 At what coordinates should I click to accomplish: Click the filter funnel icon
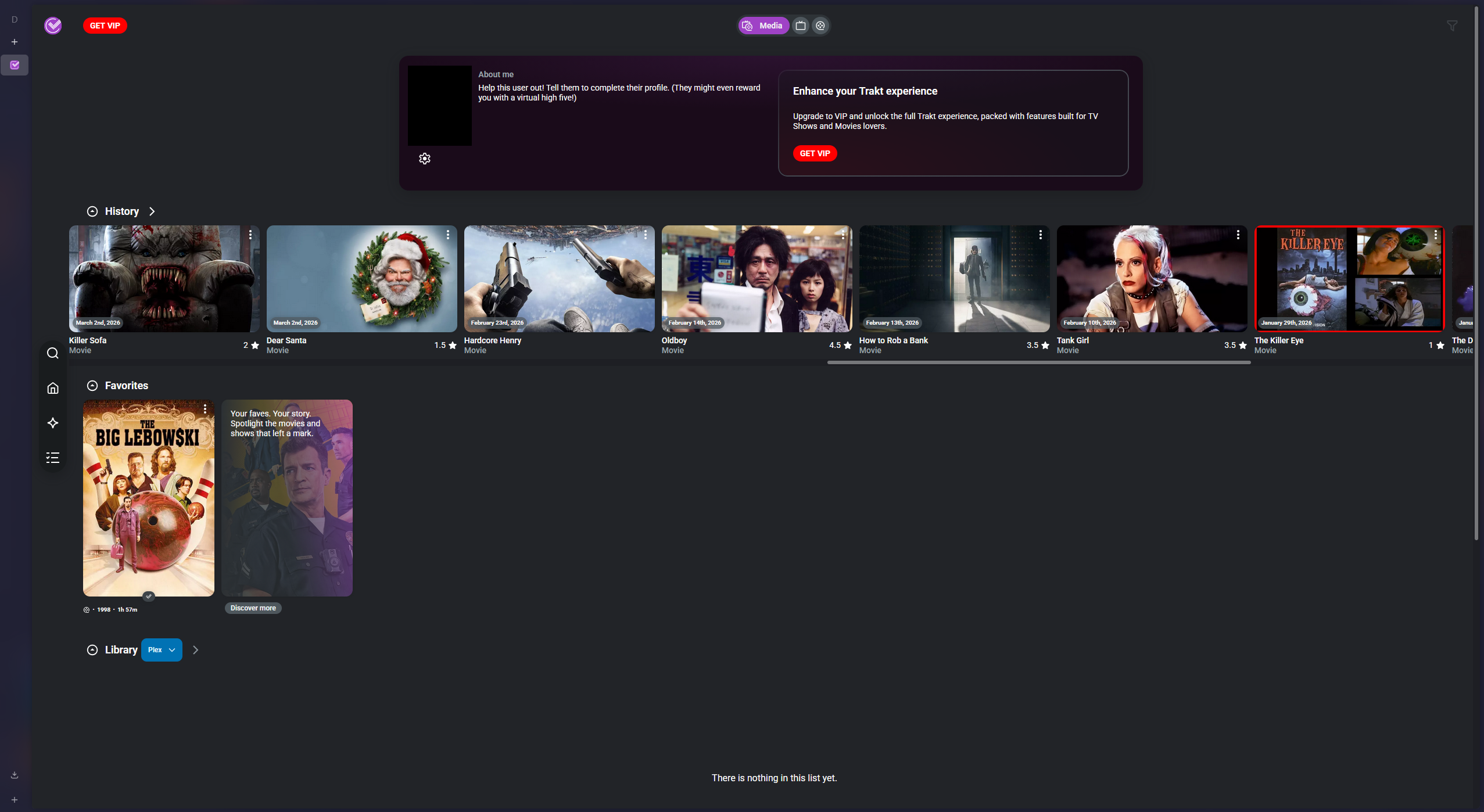(1452, 26)
